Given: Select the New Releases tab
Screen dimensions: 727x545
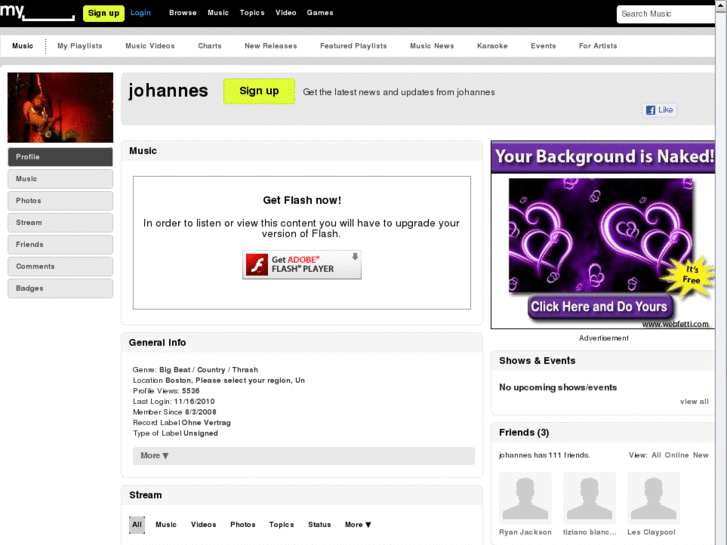Looking at the screenshot, I should (271, 46).
